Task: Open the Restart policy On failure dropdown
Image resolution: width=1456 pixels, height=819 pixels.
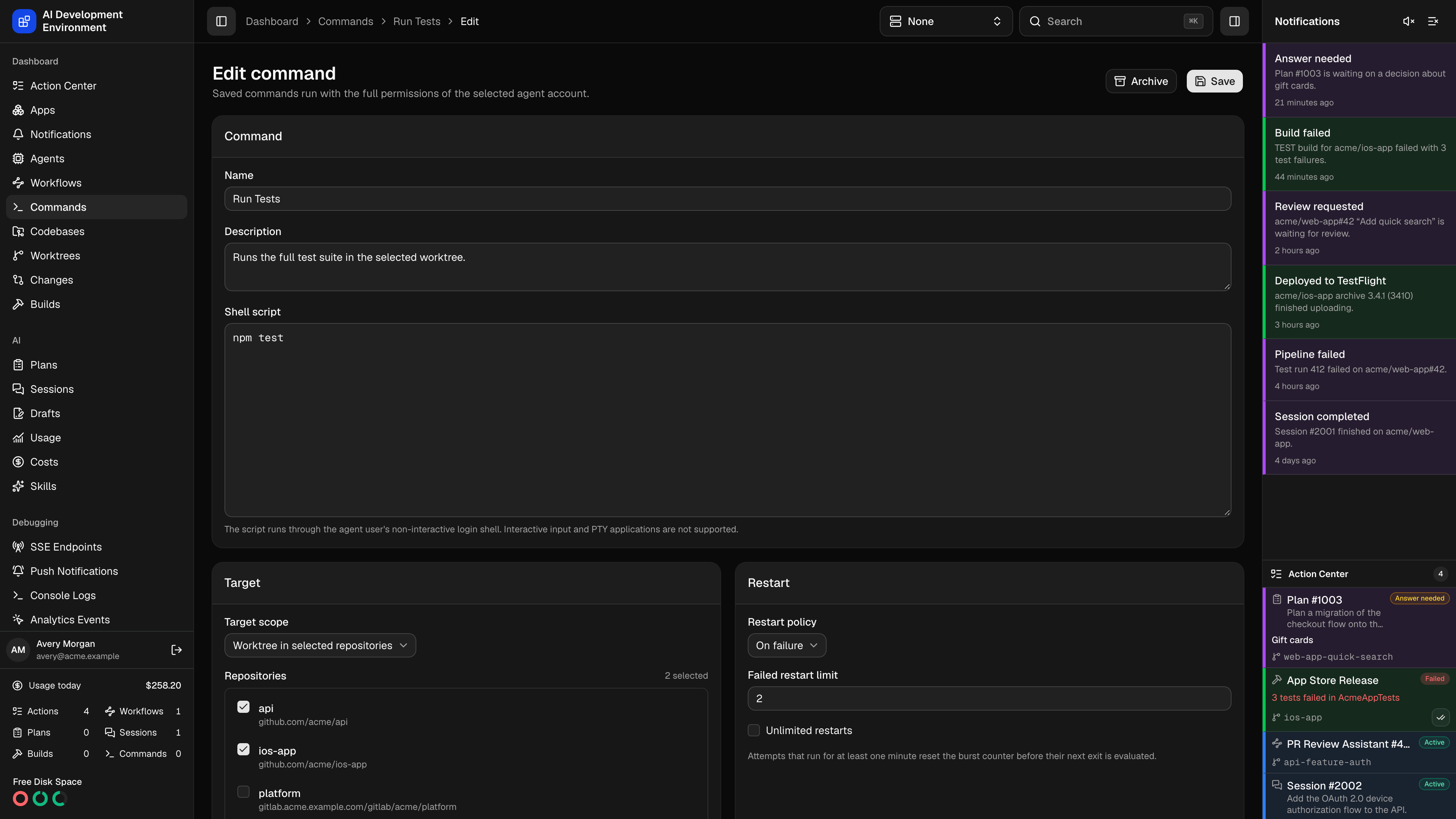Action: [x=786, y=645]
